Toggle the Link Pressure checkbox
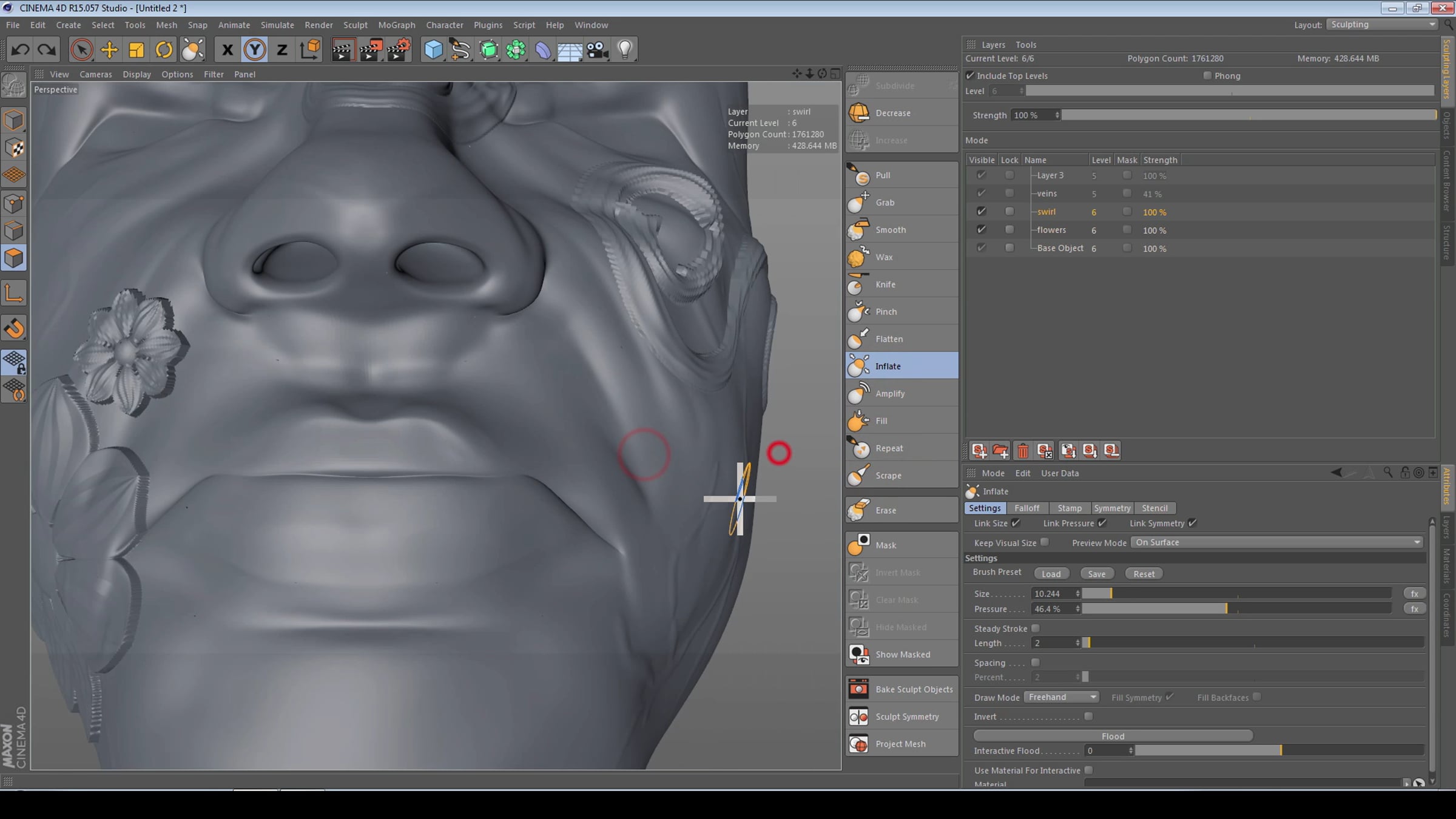The width and height of the screenshot is (1456, 819). [x=1102, y=524]
